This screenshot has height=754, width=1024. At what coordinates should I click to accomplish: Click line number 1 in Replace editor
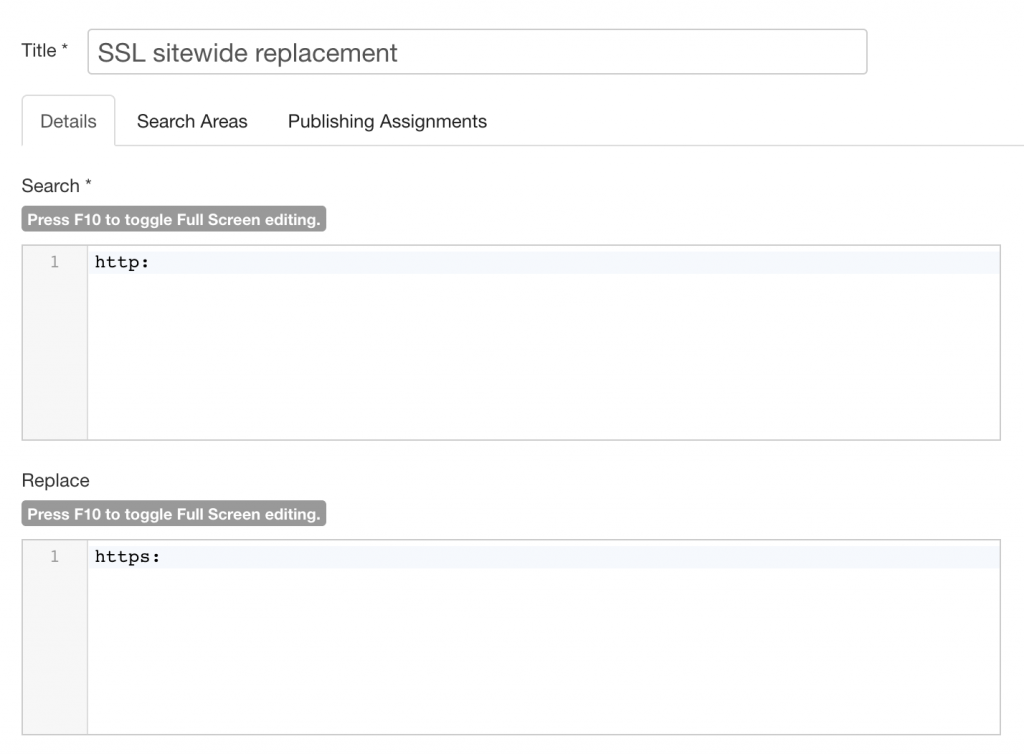click(x=54, y=557)
